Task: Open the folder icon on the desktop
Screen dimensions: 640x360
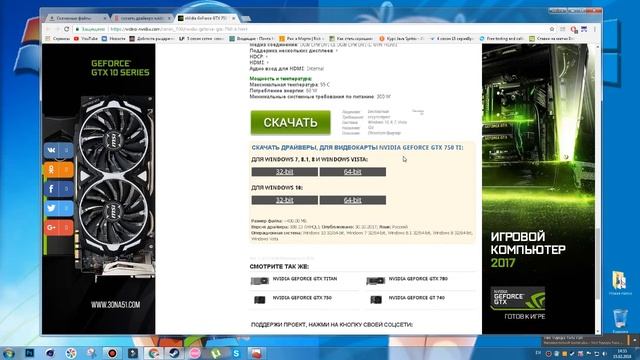Action: click(620, 282)
